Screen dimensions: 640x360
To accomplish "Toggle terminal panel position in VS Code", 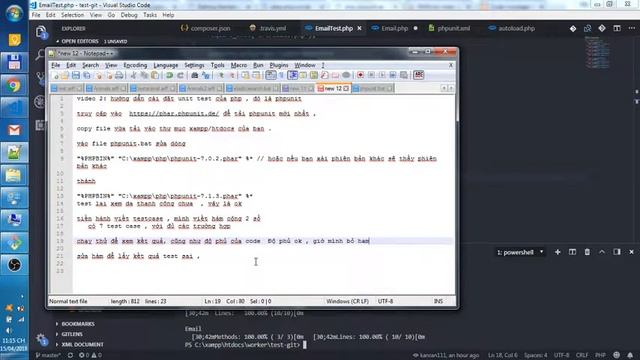I will 617,252.
